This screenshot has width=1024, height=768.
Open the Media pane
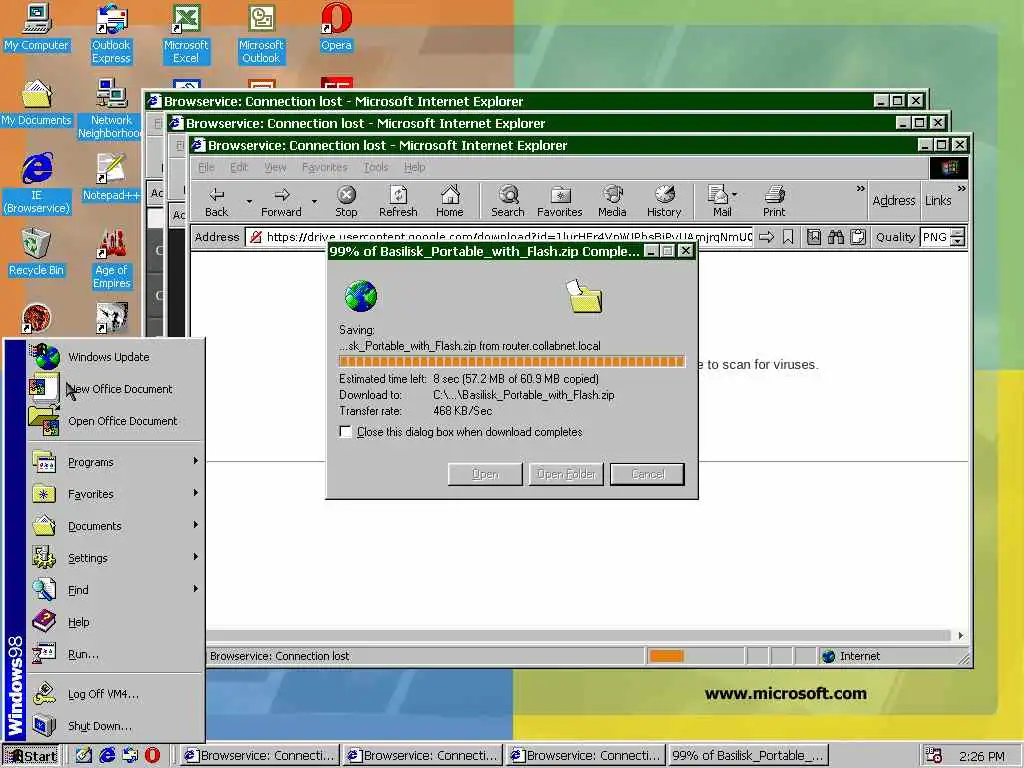[x=612, y=200]
